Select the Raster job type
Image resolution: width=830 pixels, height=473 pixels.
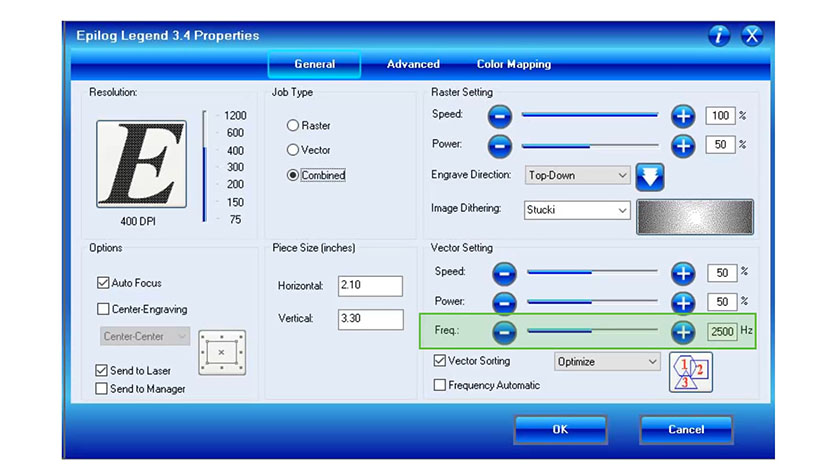(293, 126)
